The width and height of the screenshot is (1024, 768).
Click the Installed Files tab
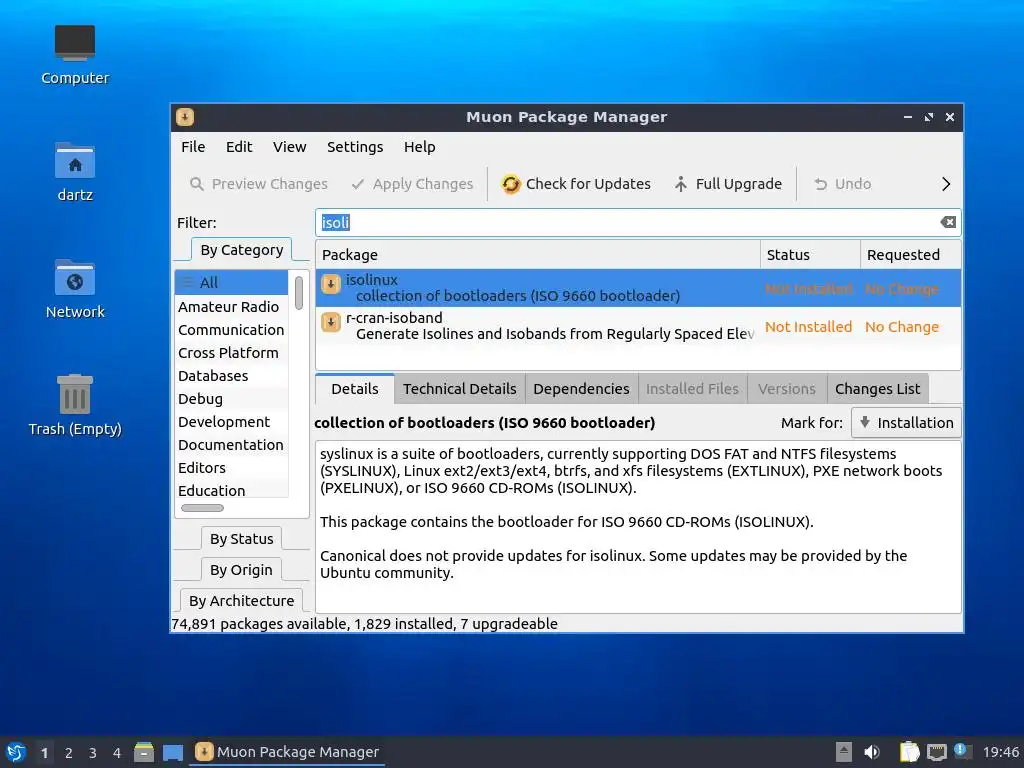click(692, 389)
